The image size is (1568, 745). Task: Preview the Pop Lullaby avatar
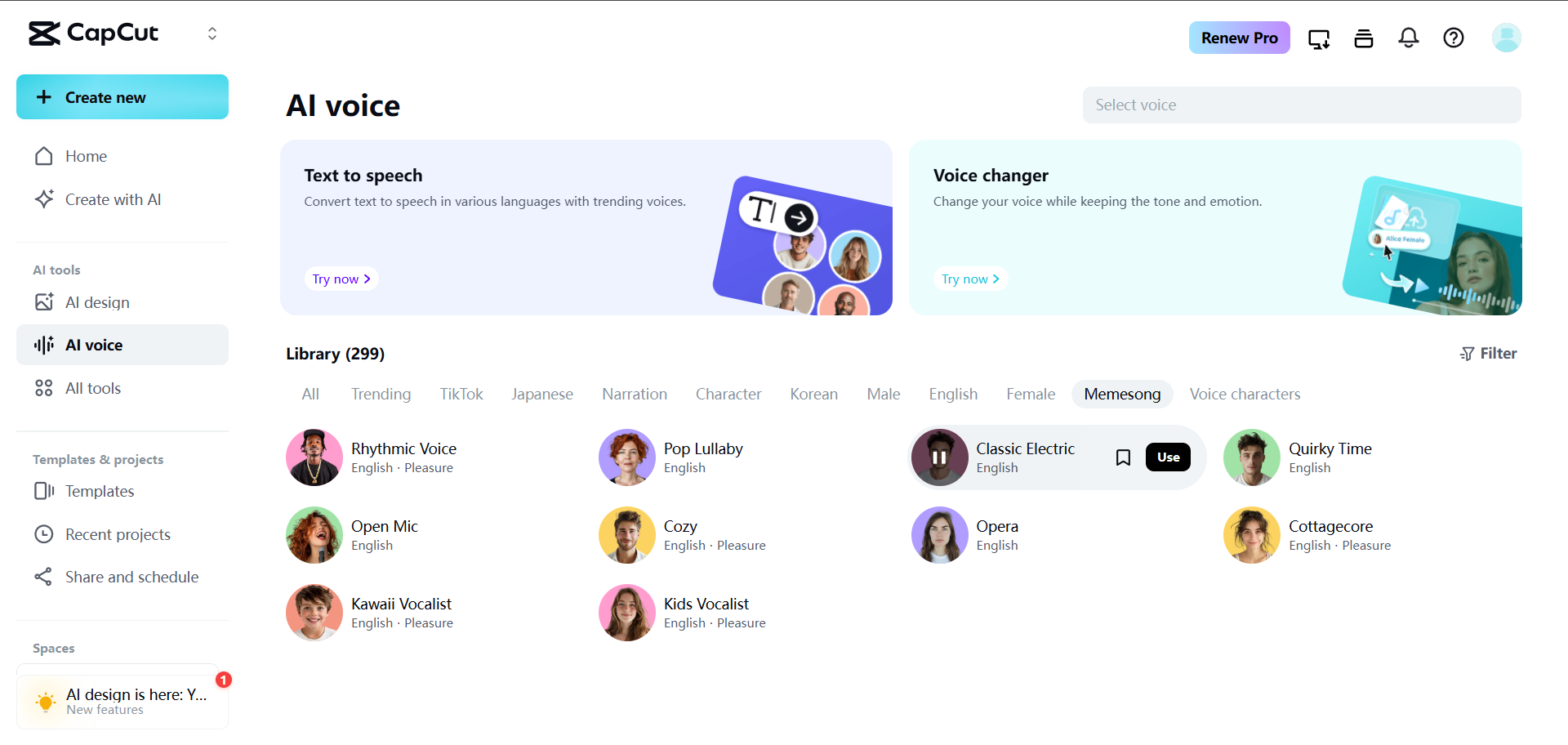pyautogui.click(x=627, y=457)
